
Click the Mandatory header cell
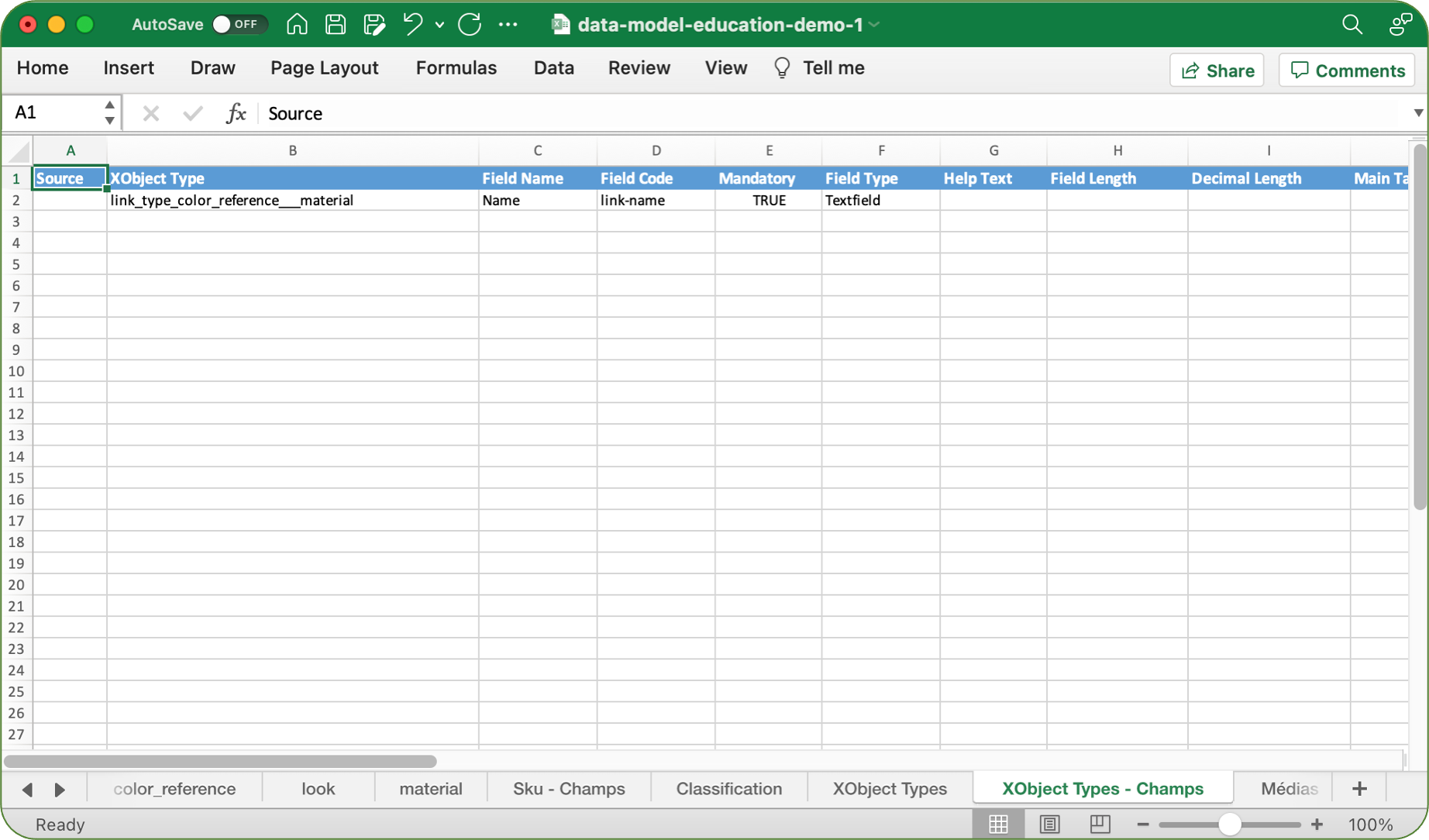click(769, 178)
